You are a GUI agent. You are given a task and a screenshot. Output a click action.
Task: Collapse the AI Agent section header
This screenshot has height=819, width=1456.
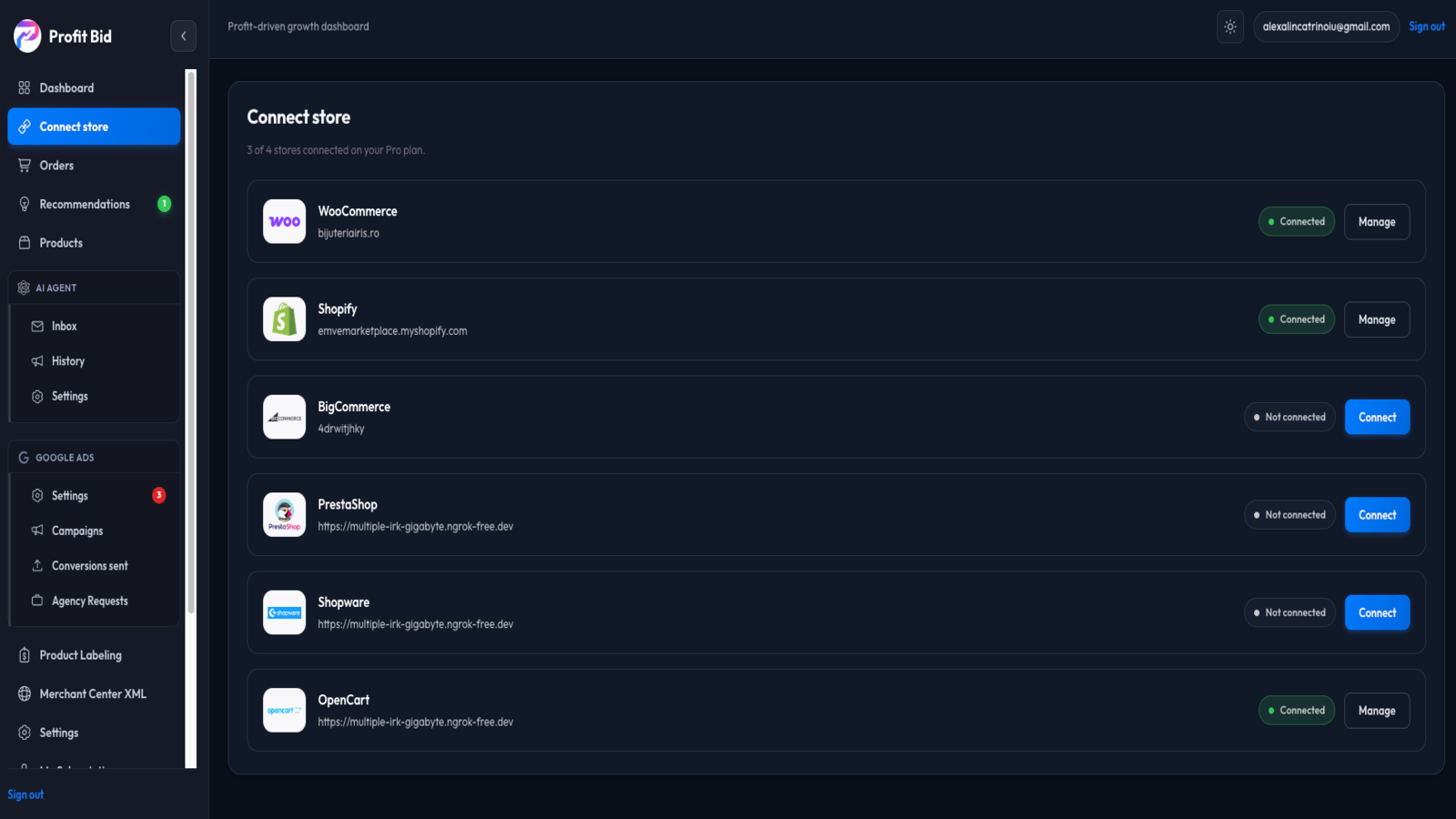95,288
